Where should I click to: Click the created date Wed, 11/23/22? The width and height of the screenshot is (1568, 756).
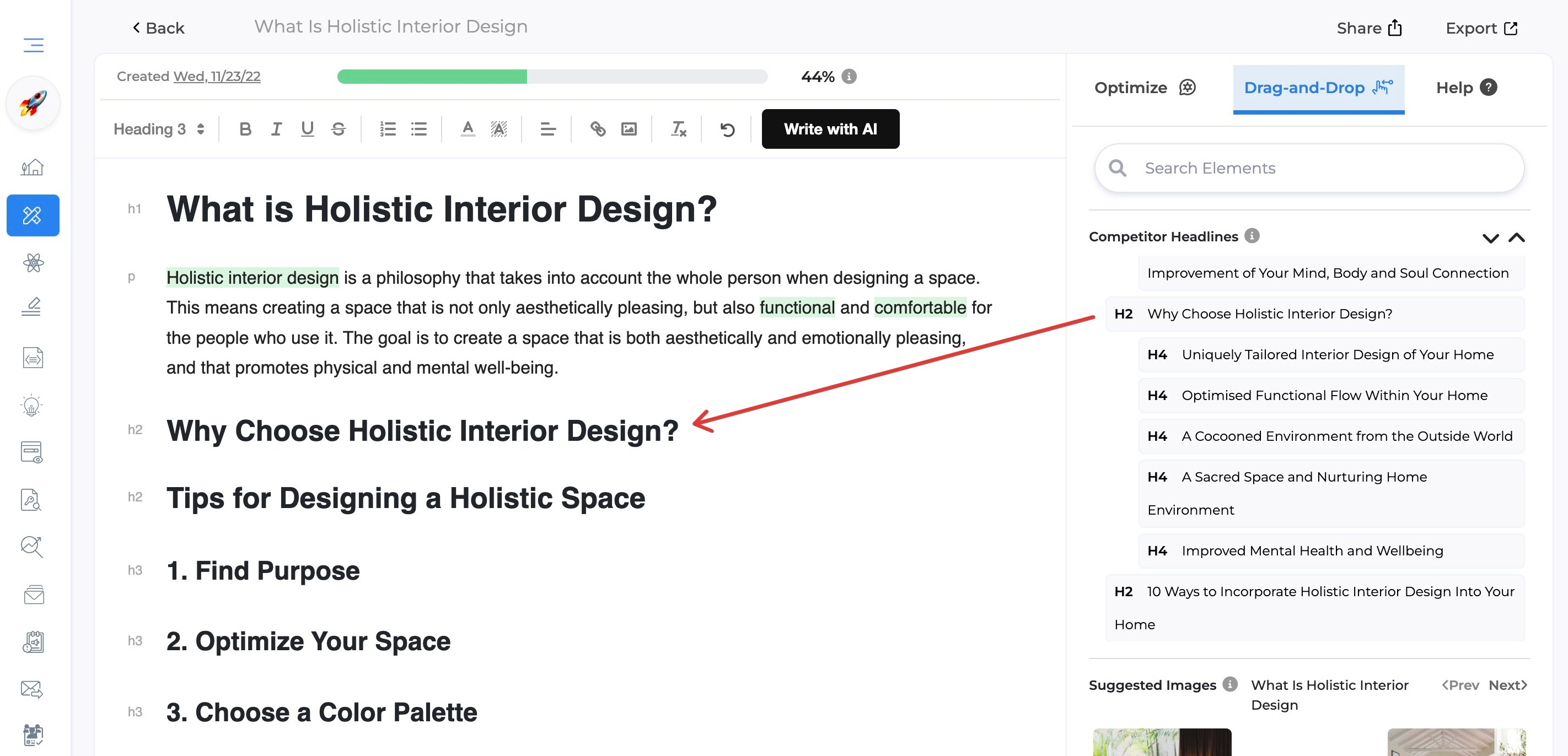point(217,77)
